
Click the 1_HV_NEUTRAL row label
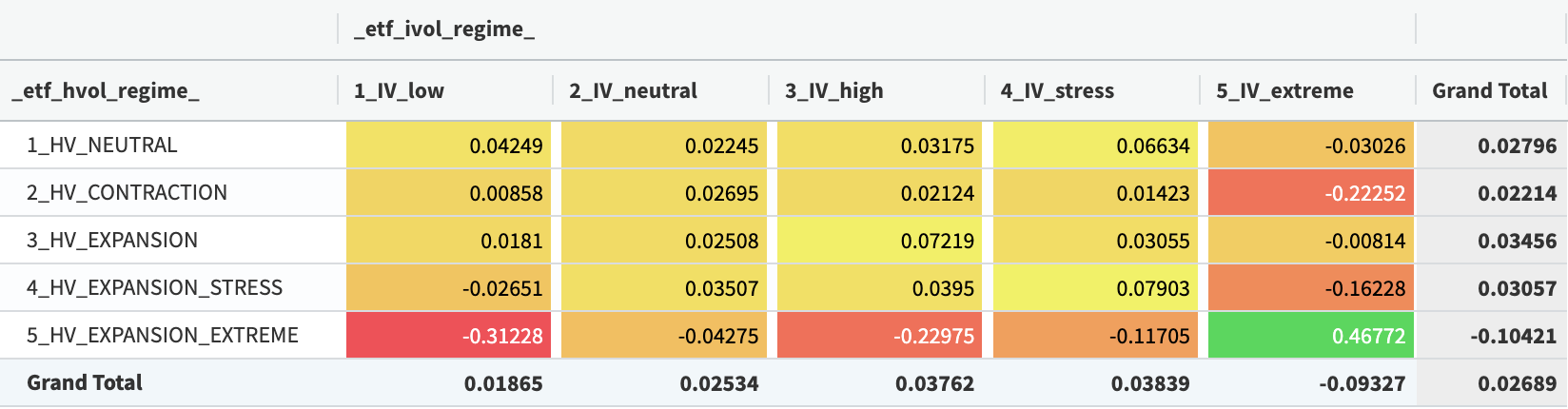pyautogui.click(x=102, y=146)
